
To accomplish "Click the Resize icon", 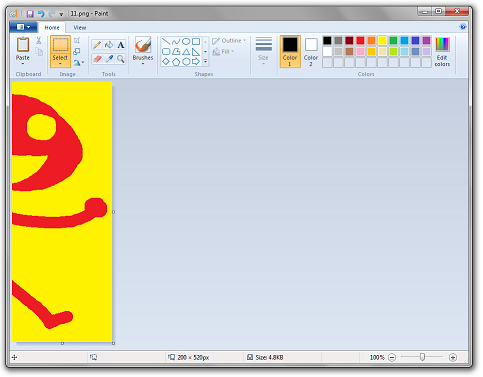I will click(x=77, y=51).
